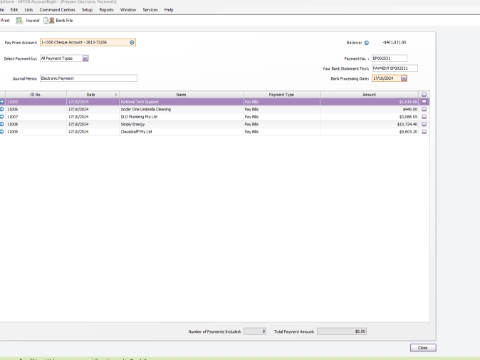Click the Payment No. field
Screen dimensions: 480x360
pyautogui.click(x=389, y=58)
